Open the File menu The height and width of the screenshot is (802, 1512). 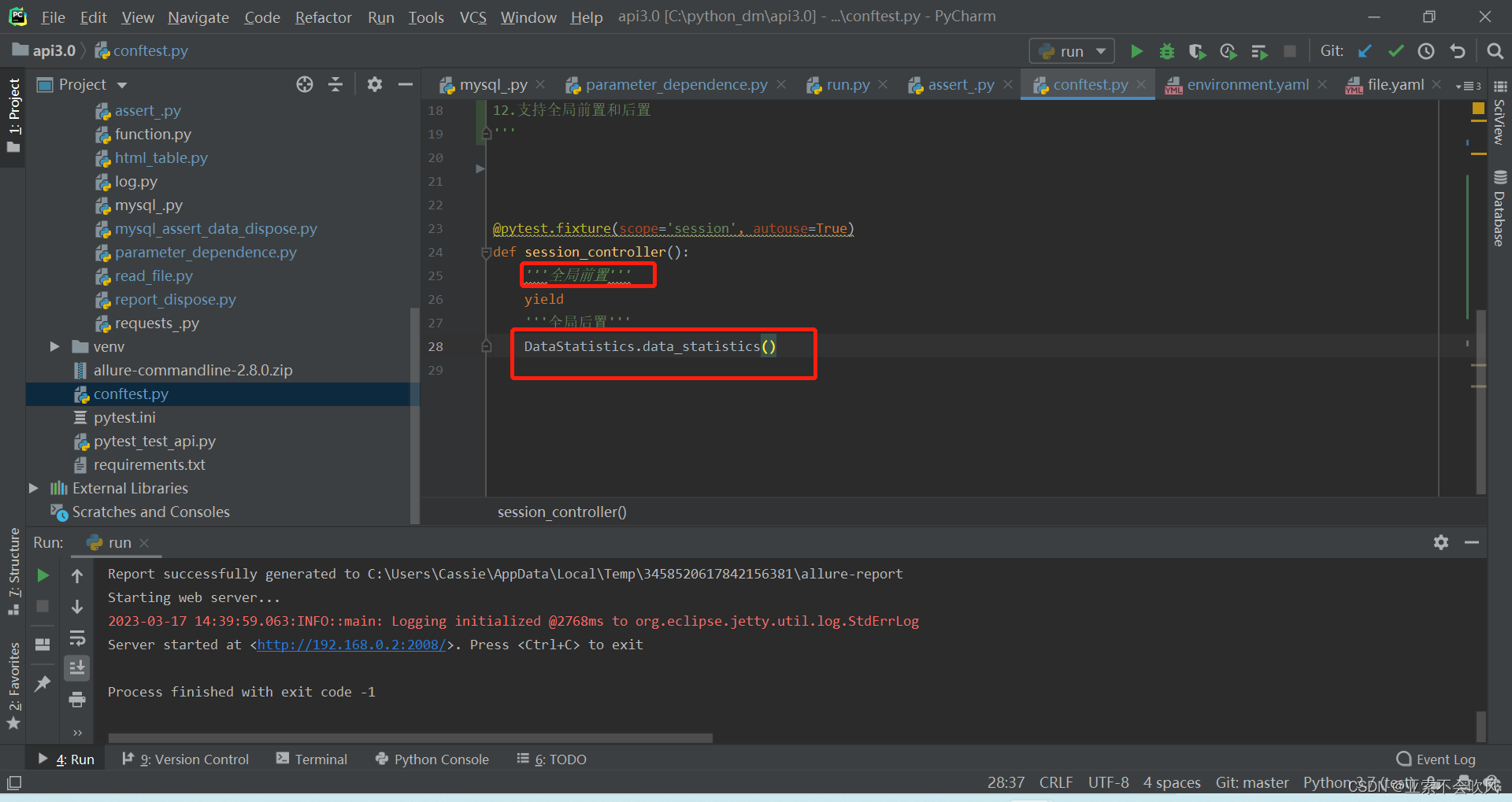53,17
